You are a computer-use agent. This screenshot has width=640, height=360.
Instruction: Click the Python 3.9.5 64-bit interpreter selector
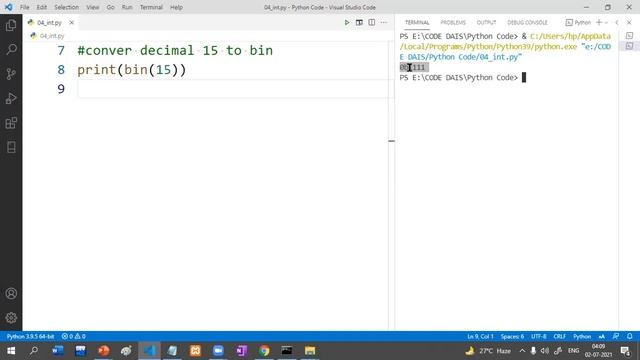tap(30, 336)
